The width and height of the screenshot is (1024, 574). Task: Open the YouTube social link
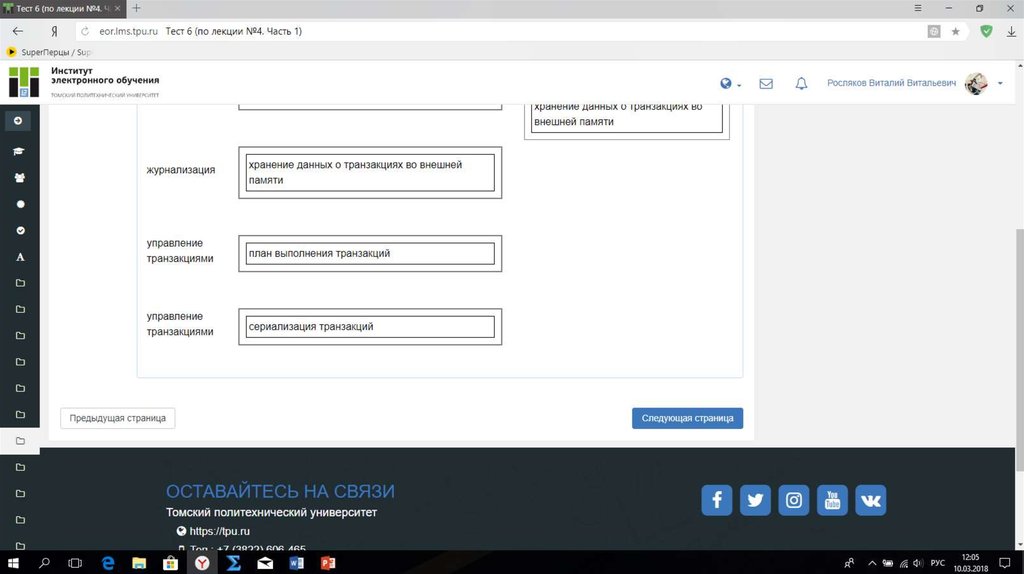pos(832,500)
